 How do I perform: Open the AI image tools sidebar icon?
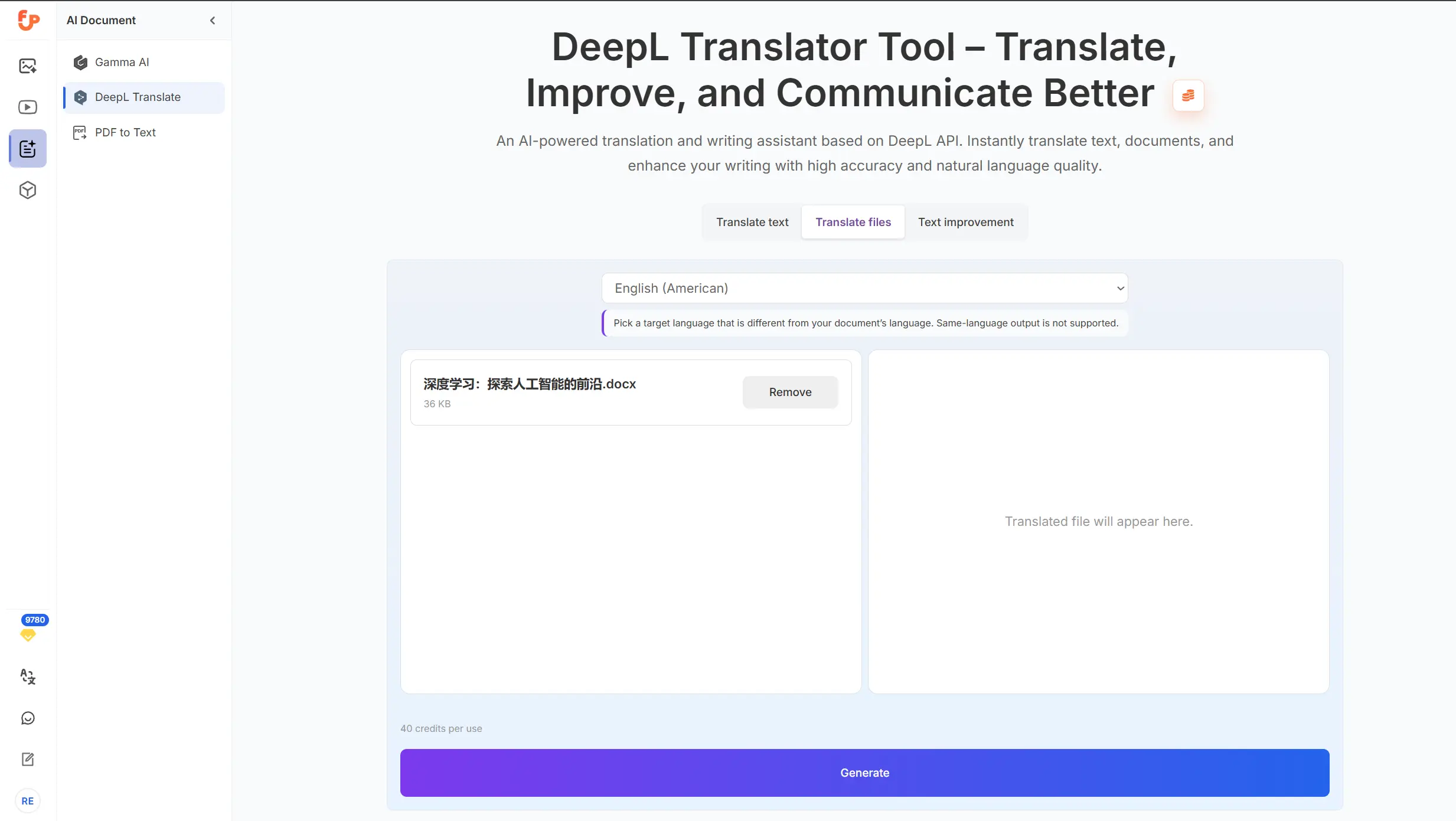(28, 66)
